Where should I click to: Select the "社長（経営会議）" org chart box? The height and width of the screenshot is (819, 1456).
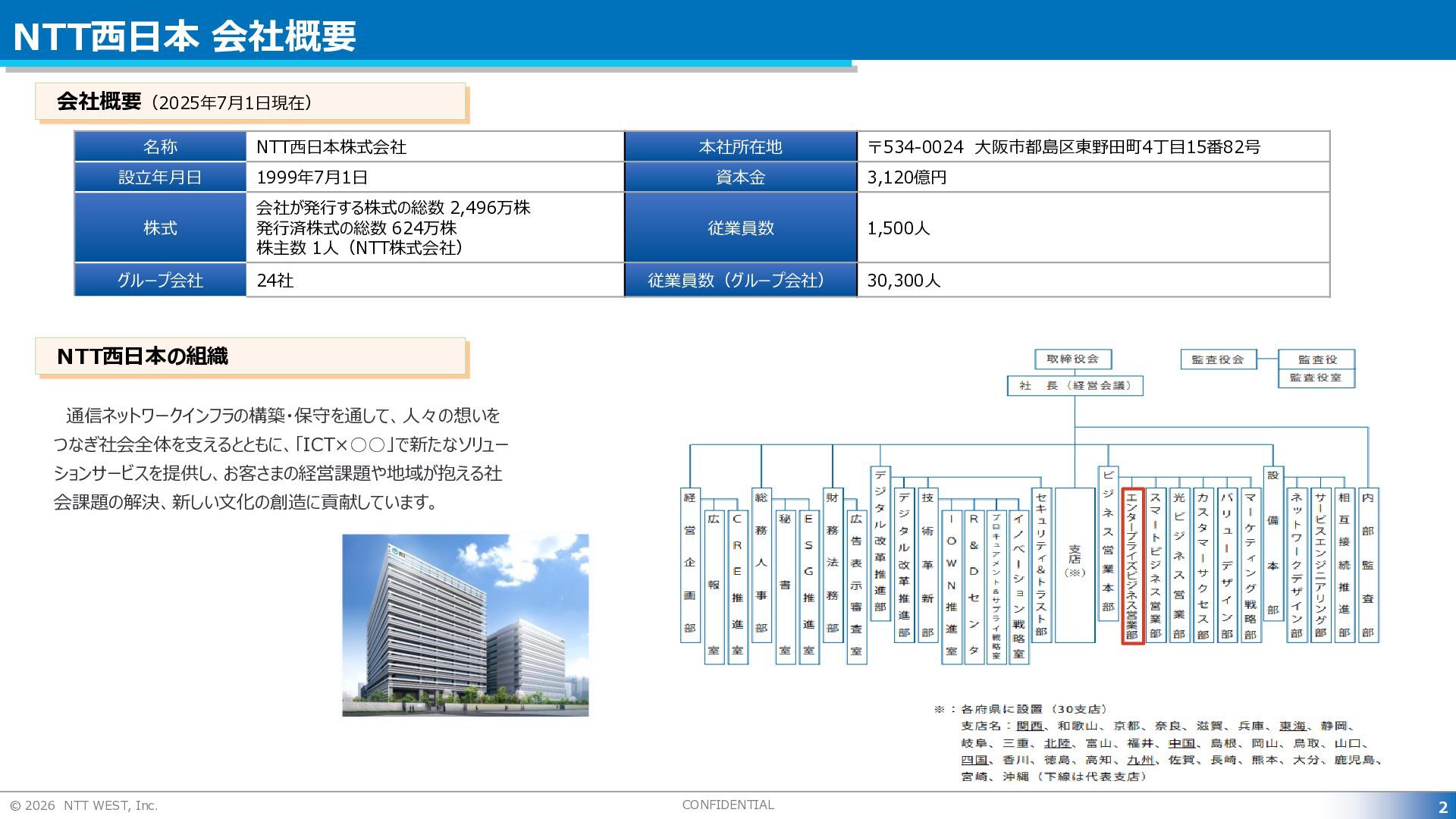tap(1075, 385)
